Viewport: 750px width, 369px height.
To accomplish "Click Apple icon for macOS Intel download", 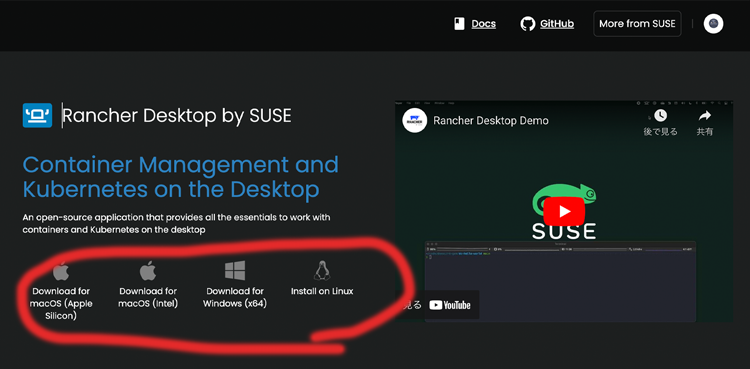I will (148, 271).
